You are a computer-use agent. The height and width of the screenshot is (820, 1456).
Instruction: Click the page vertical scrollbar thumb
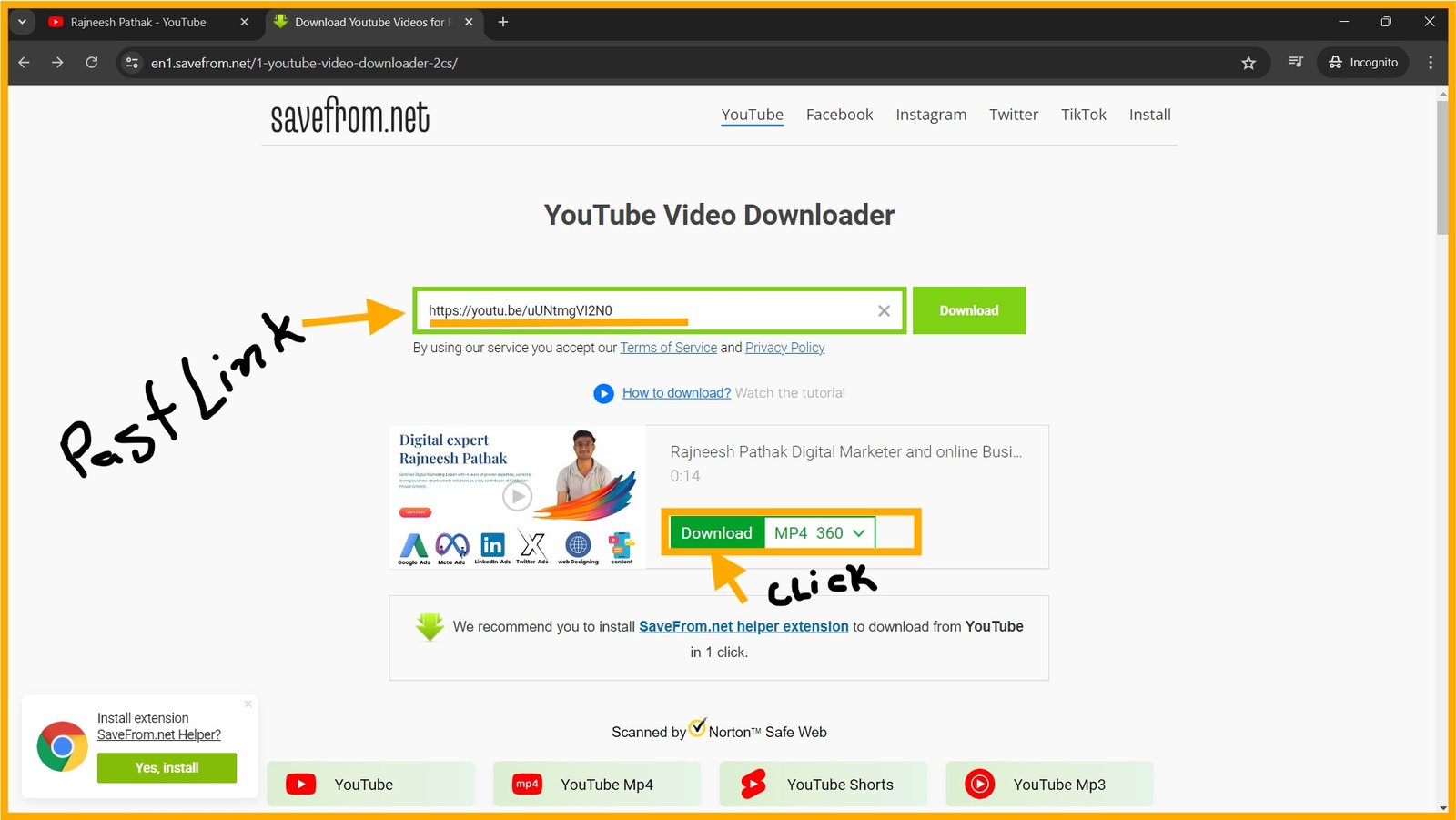(x=1442, y=166)
